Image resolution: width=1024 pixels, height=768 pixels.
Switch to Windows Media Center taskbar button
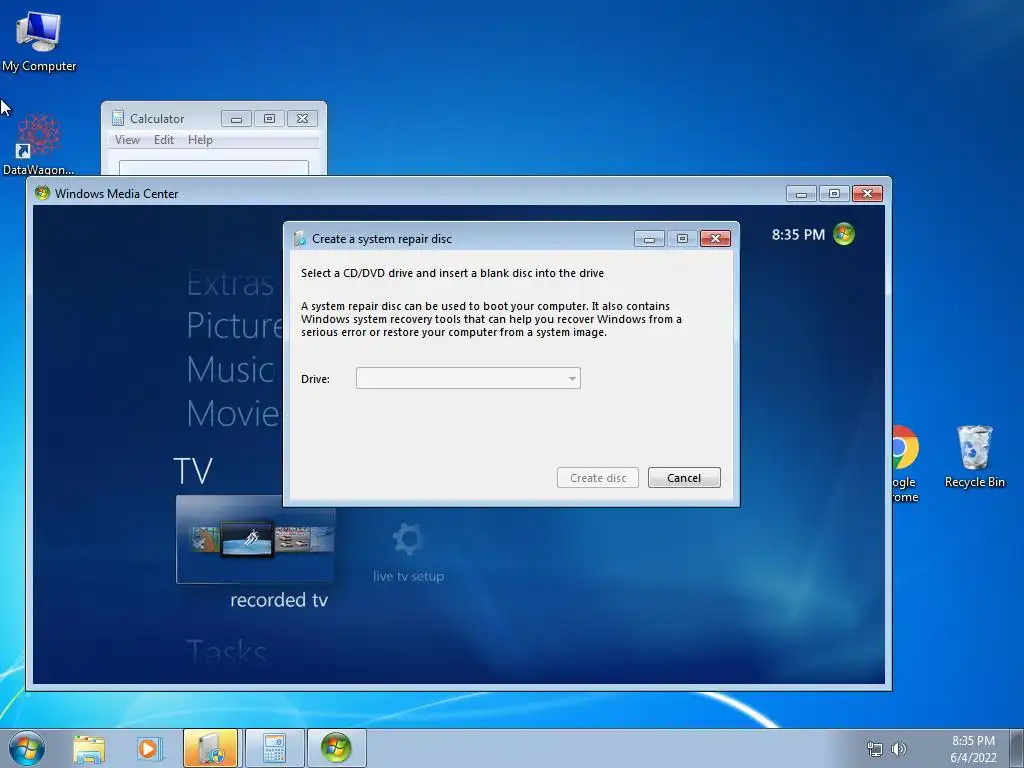pyautogui.click(x=336, y=748)
